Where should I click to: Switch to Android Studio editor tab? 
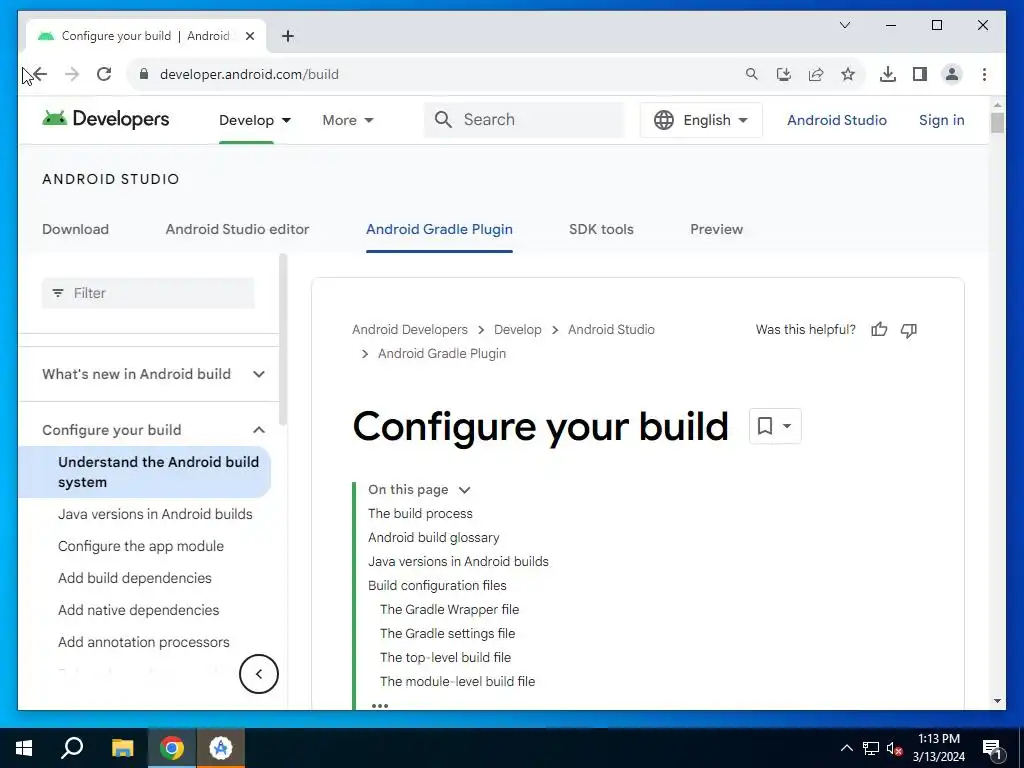point(237,229)
